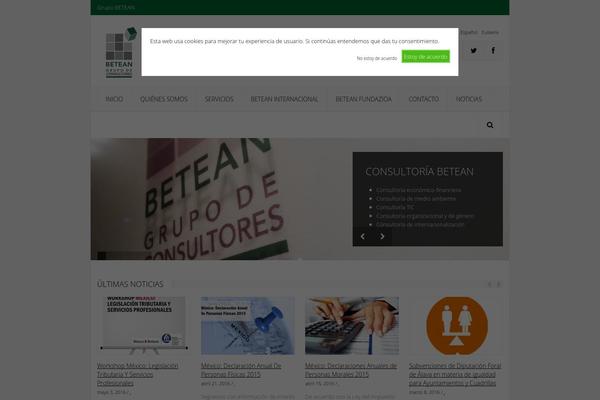600x400 pixels.
Task: Open the orange gender equality thumbnail
Action: click(x=457, y=325)
